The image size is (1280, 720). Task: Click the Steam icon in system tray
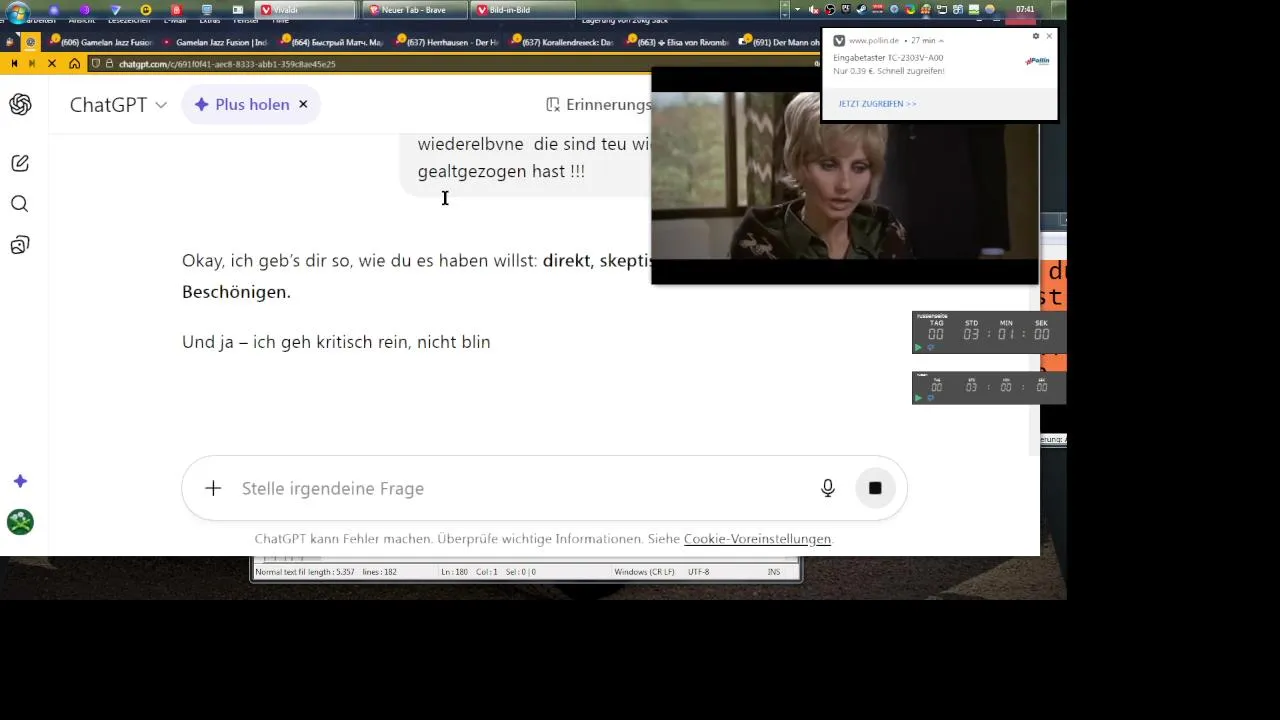click(863, 10)
